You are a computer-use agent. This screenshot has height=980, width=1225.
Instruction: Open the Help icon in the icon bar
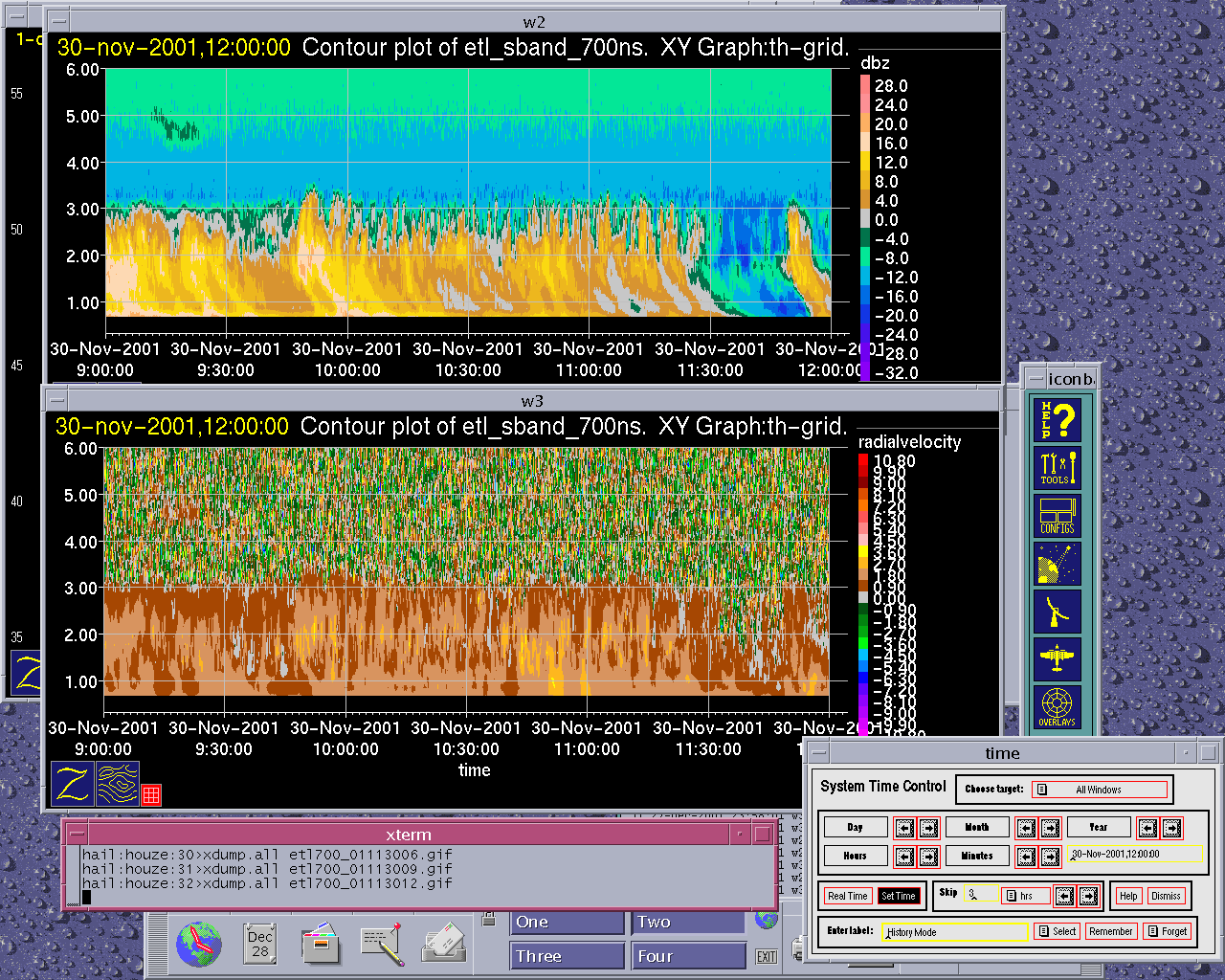coord(1058,420)
